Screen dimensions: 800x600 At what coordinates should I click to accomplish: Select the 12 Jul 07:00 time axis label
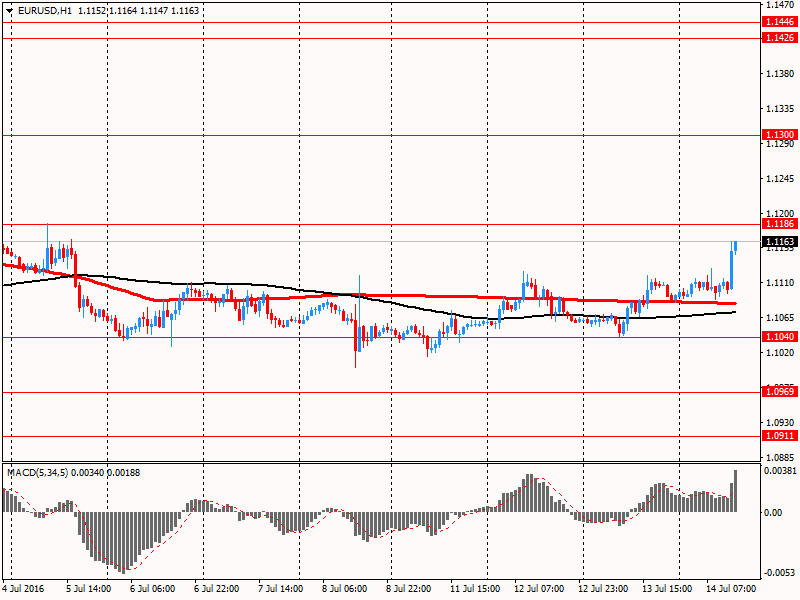coord(539,589)
